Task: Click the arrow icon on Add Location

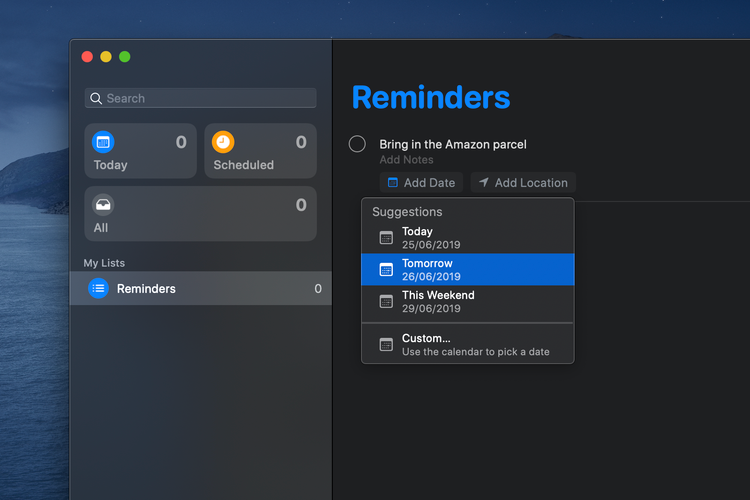Action: [484, 182]
